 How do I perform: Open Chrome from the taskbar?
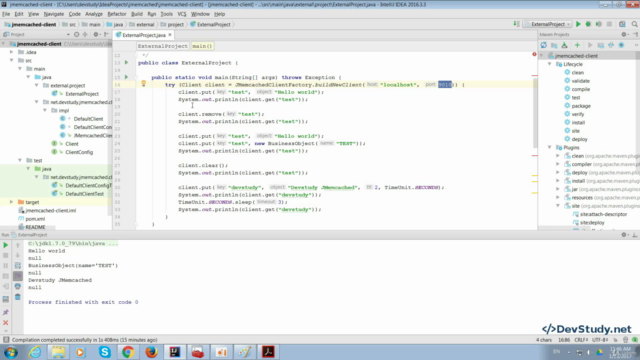(x=128, y=352)
